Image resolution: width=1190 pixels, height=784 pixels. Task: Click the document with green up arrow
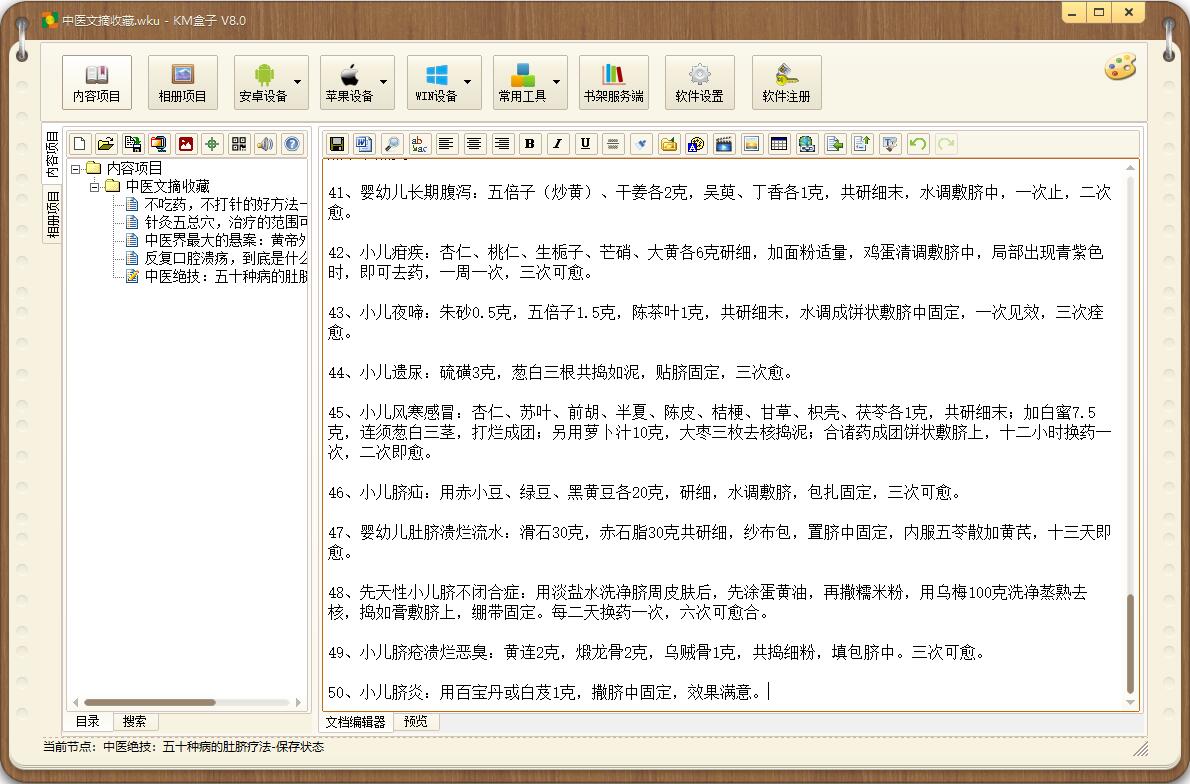(862, 143)
